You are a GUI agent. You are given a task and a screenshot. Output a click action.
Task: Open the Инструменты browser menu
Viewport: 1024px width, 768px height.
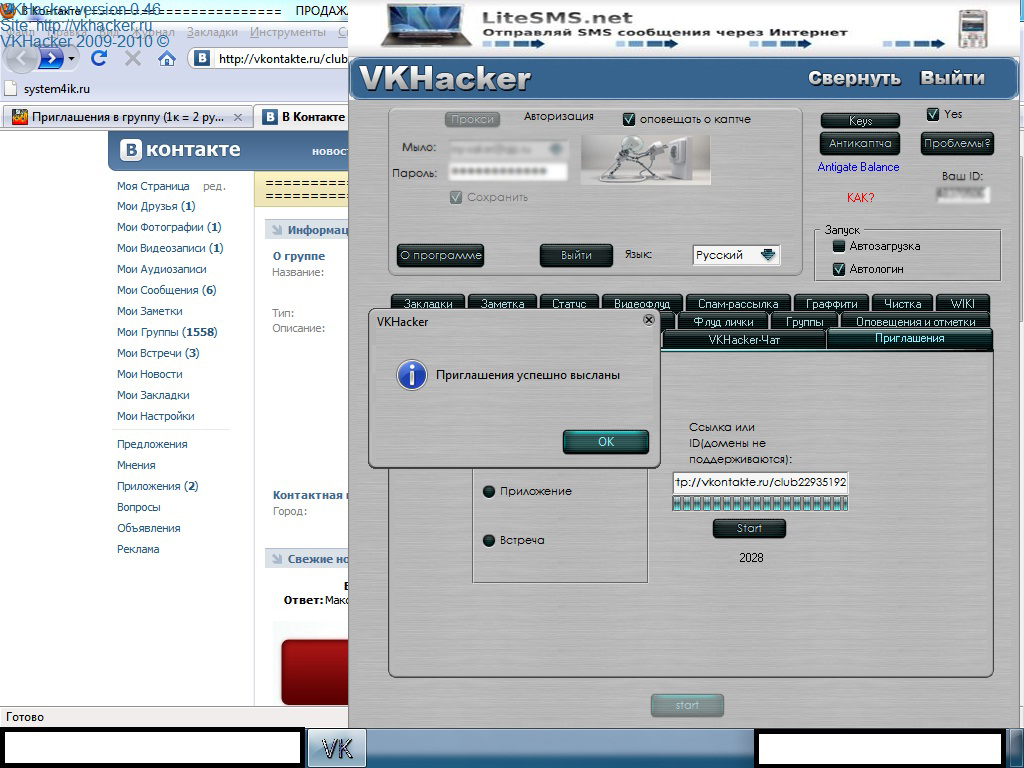click(287, 32)
